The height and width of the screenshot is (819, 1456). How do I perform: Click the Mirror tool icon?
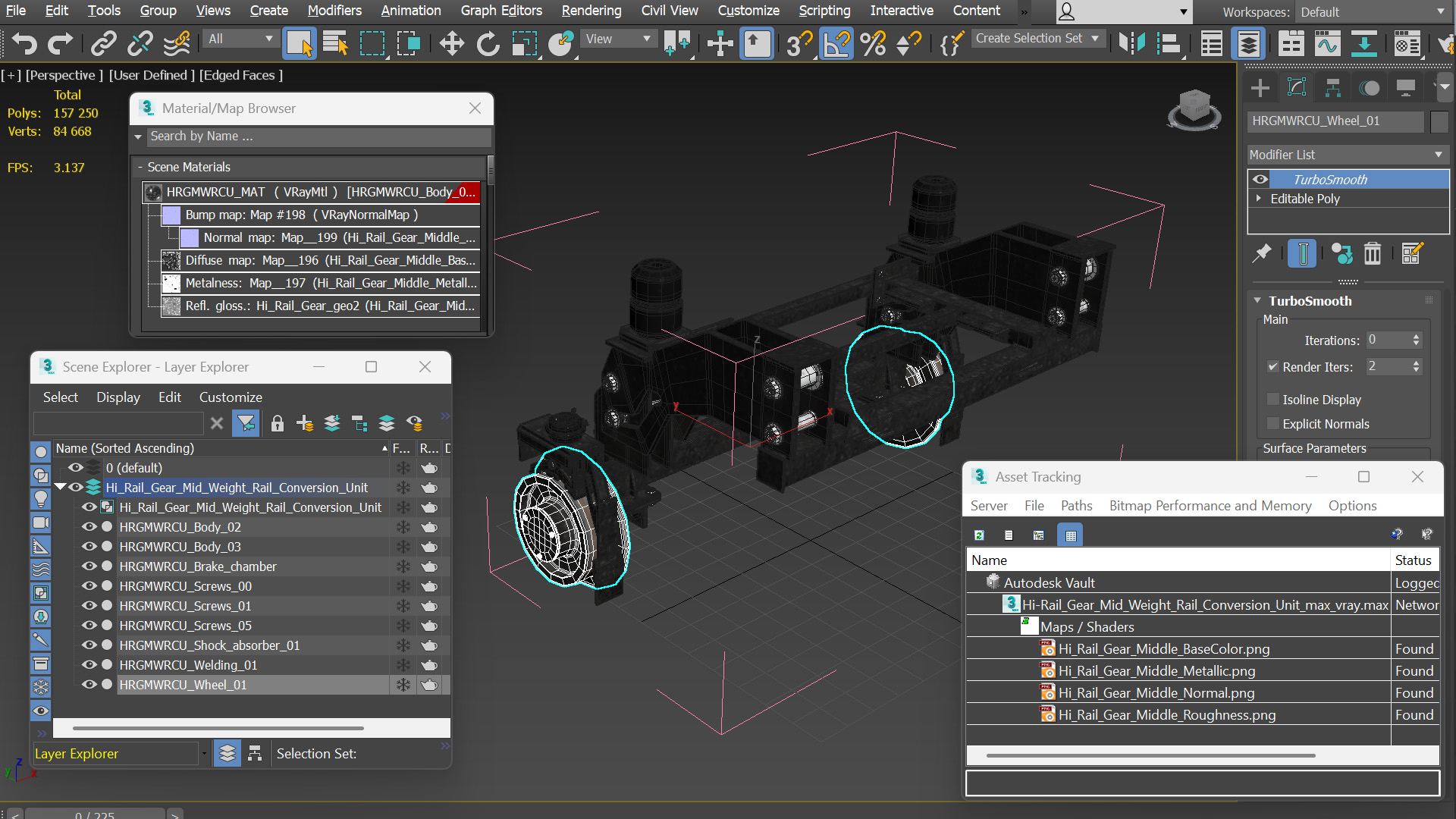(x=1132, y=43)
